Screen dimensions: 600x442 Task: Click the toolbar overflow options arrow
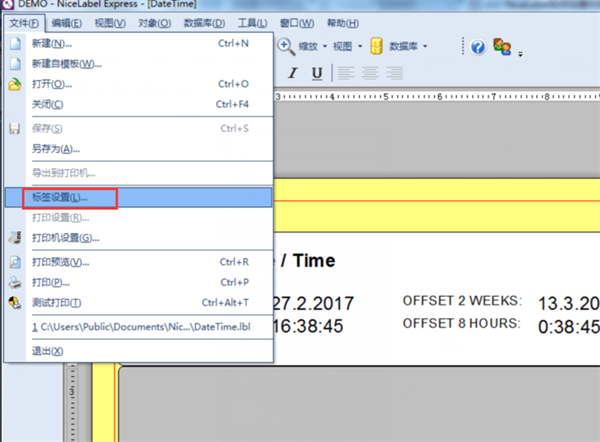click(x=520, y=54)
